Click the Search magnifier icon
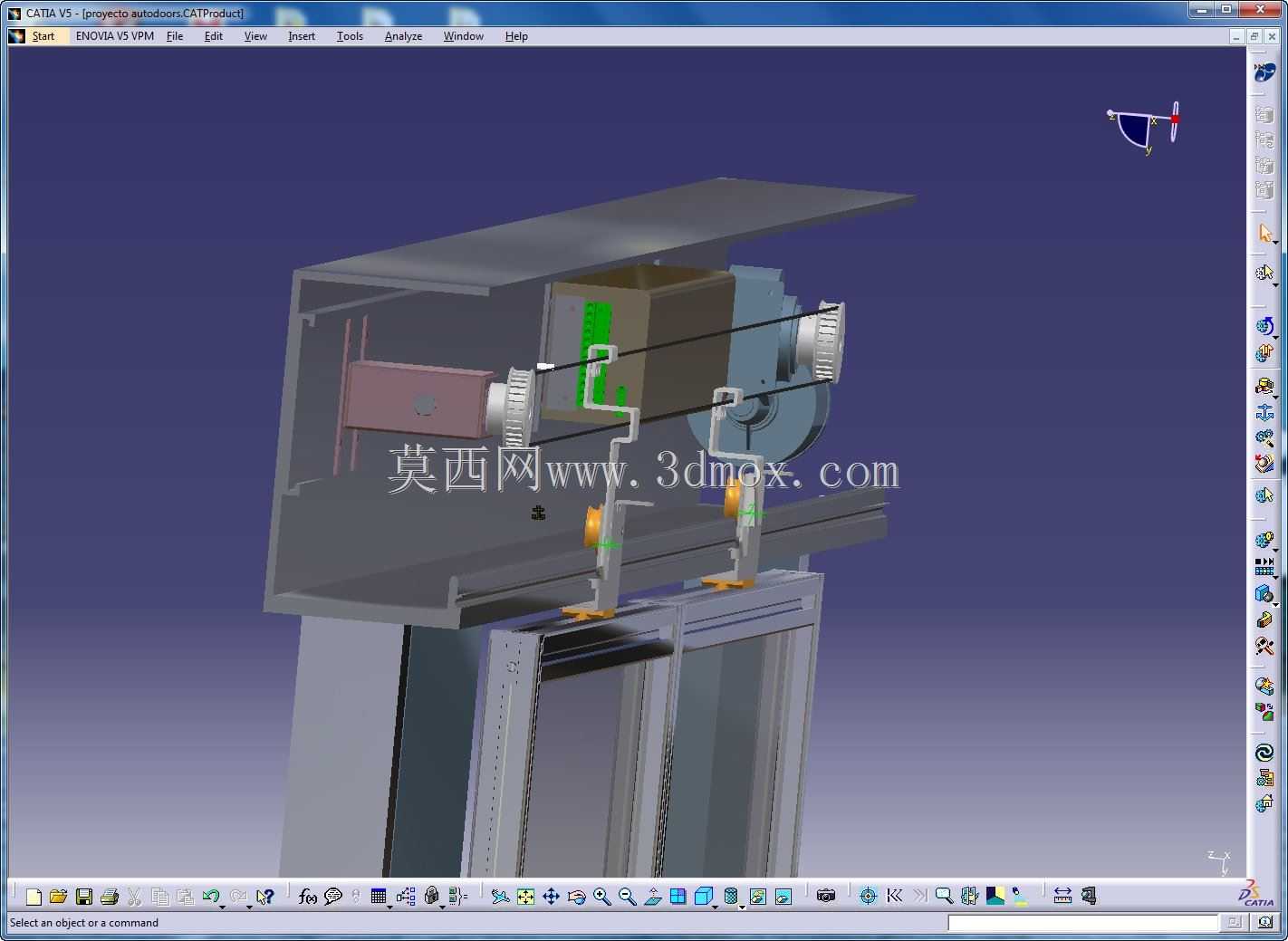 (x=944, y=897)
